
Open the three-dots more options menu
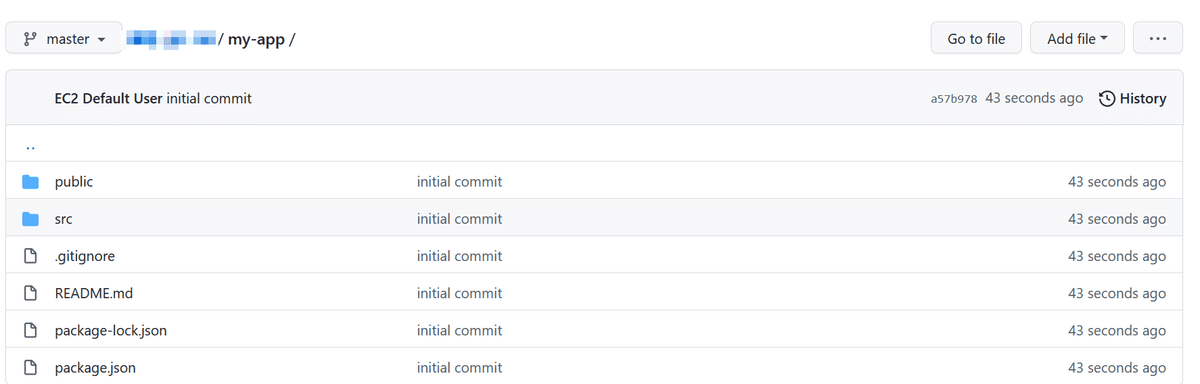(1158, 39)
